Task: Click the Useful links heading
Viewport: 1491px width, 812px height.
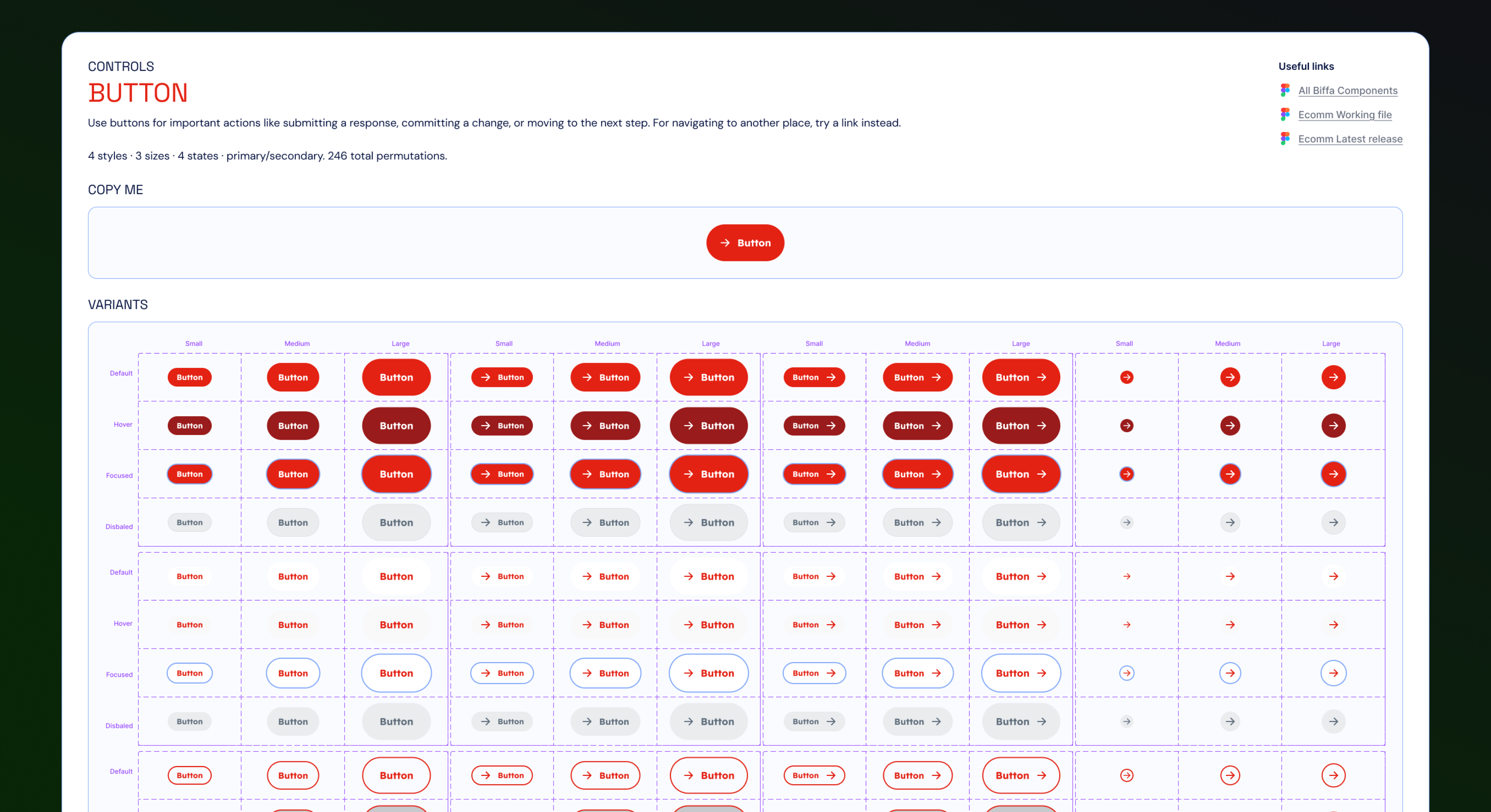Action: click(x=1306, y=67)
